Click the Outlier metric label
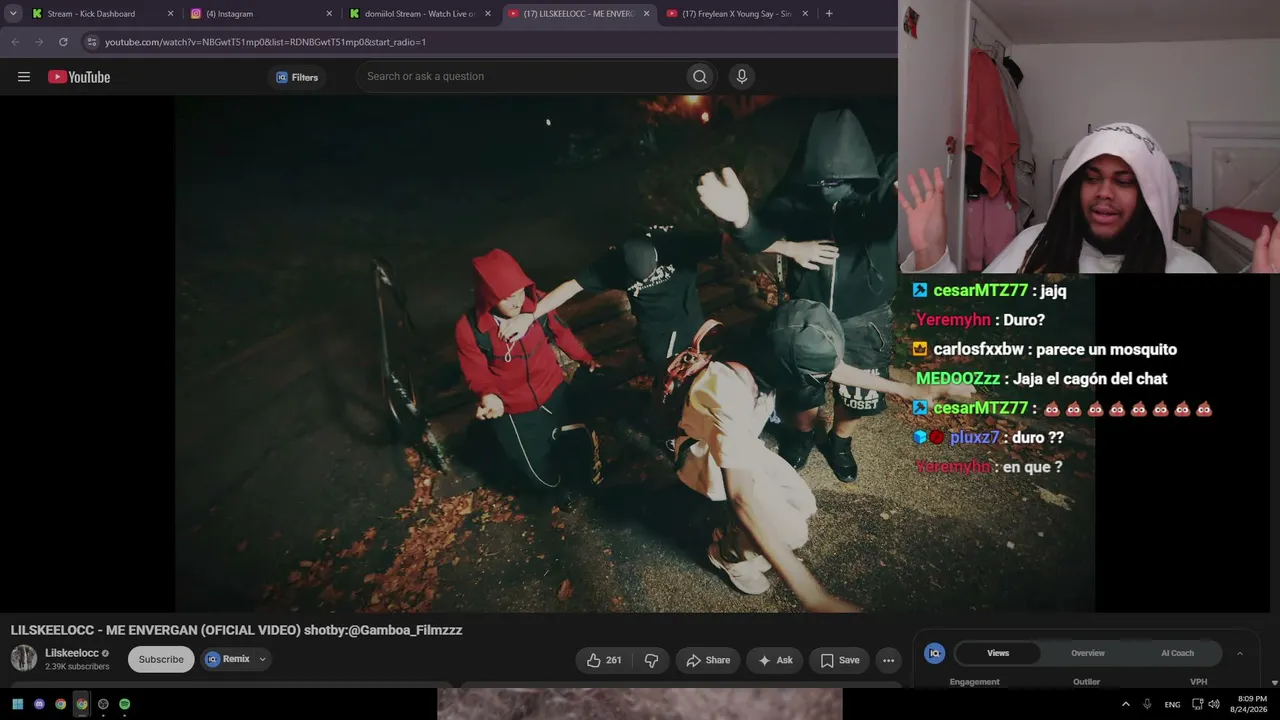This screenshot has width=1280, height=720. [1086, 682]
